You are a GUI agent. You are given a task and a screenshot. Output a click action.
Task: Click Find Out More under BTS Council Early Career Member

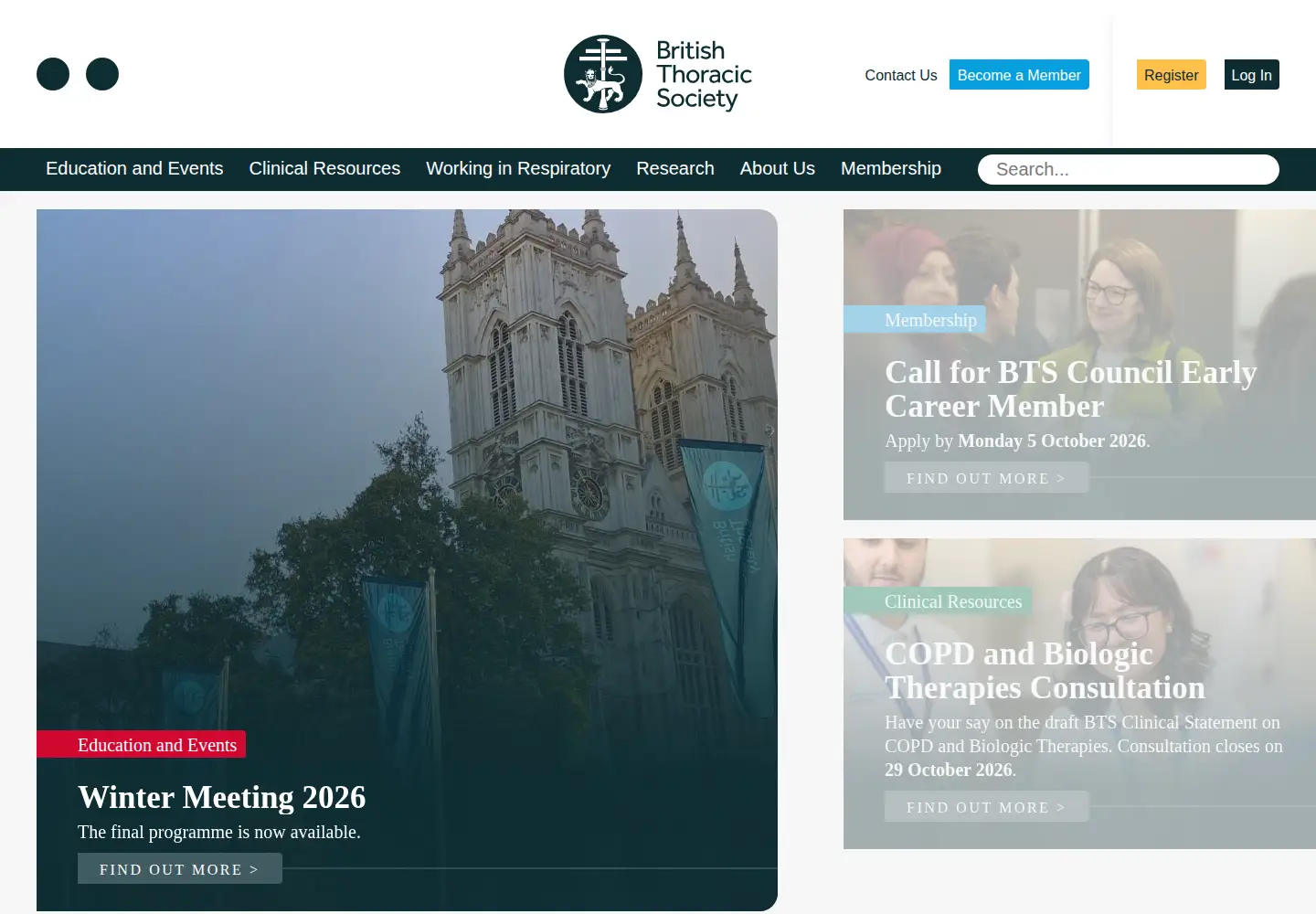pos(987,477)
